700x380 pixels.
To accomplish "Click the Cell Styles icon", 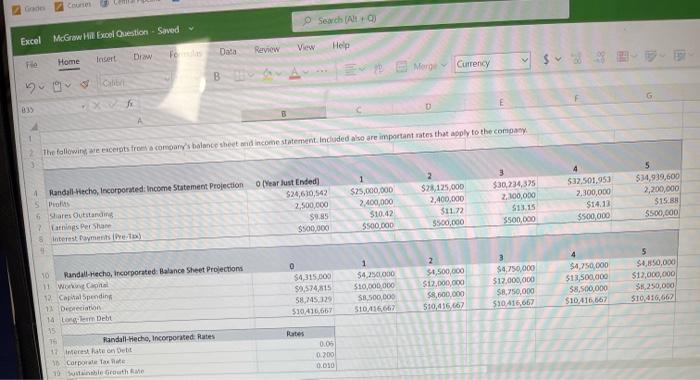I will pyautogui.click(x=679, y=55).
